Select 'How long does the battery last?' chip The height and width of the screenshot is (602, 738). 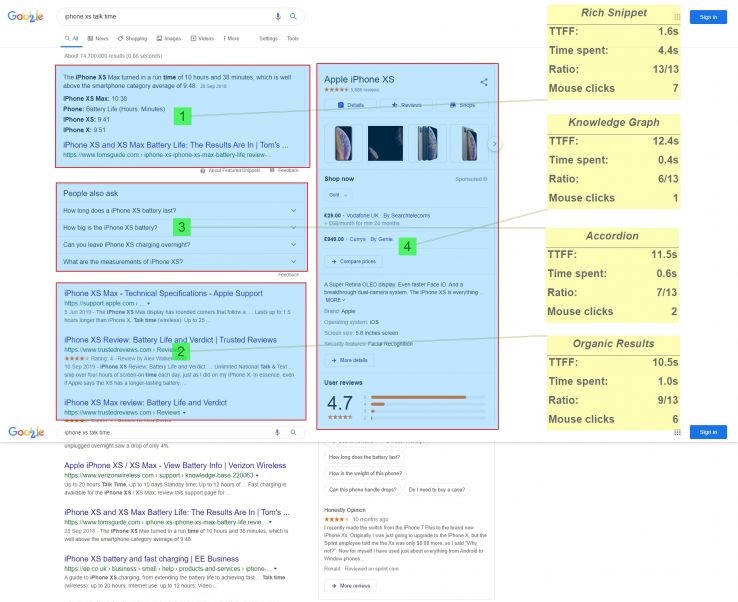(365, 457)
